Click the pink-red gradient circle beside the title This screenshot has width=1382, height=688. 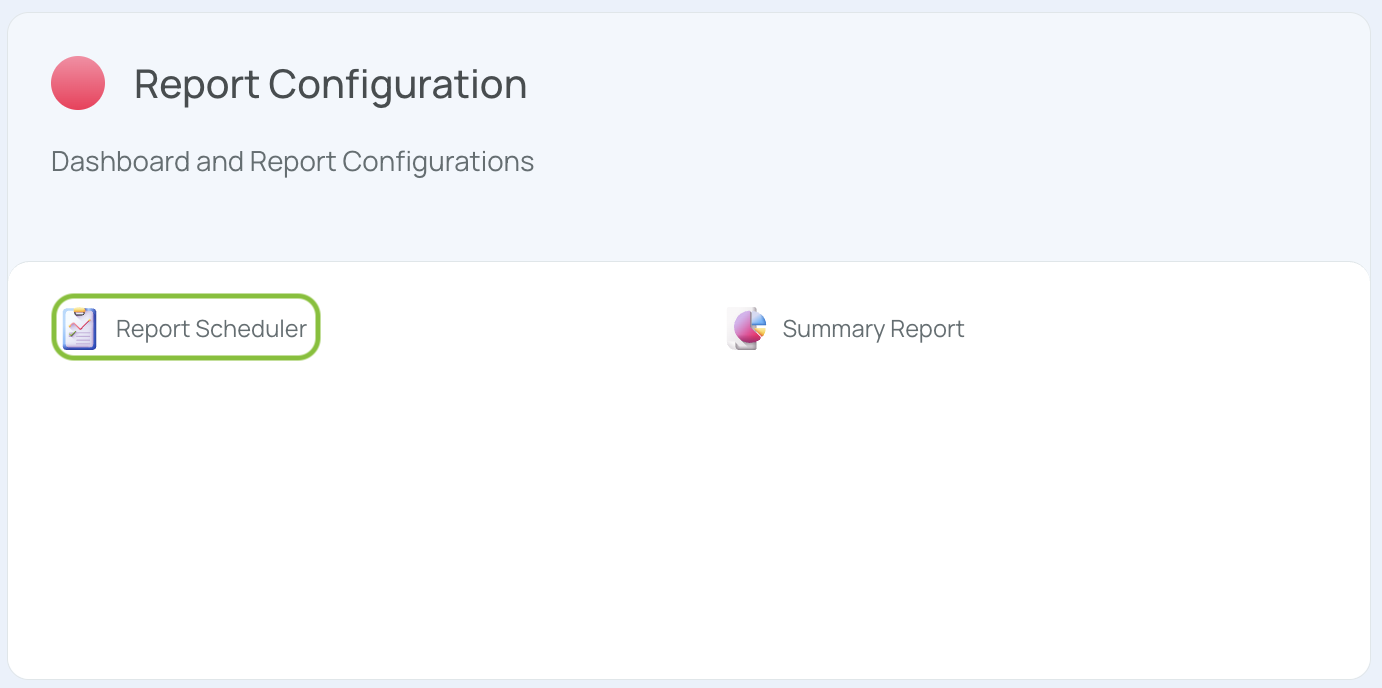[x=78, y=83]
